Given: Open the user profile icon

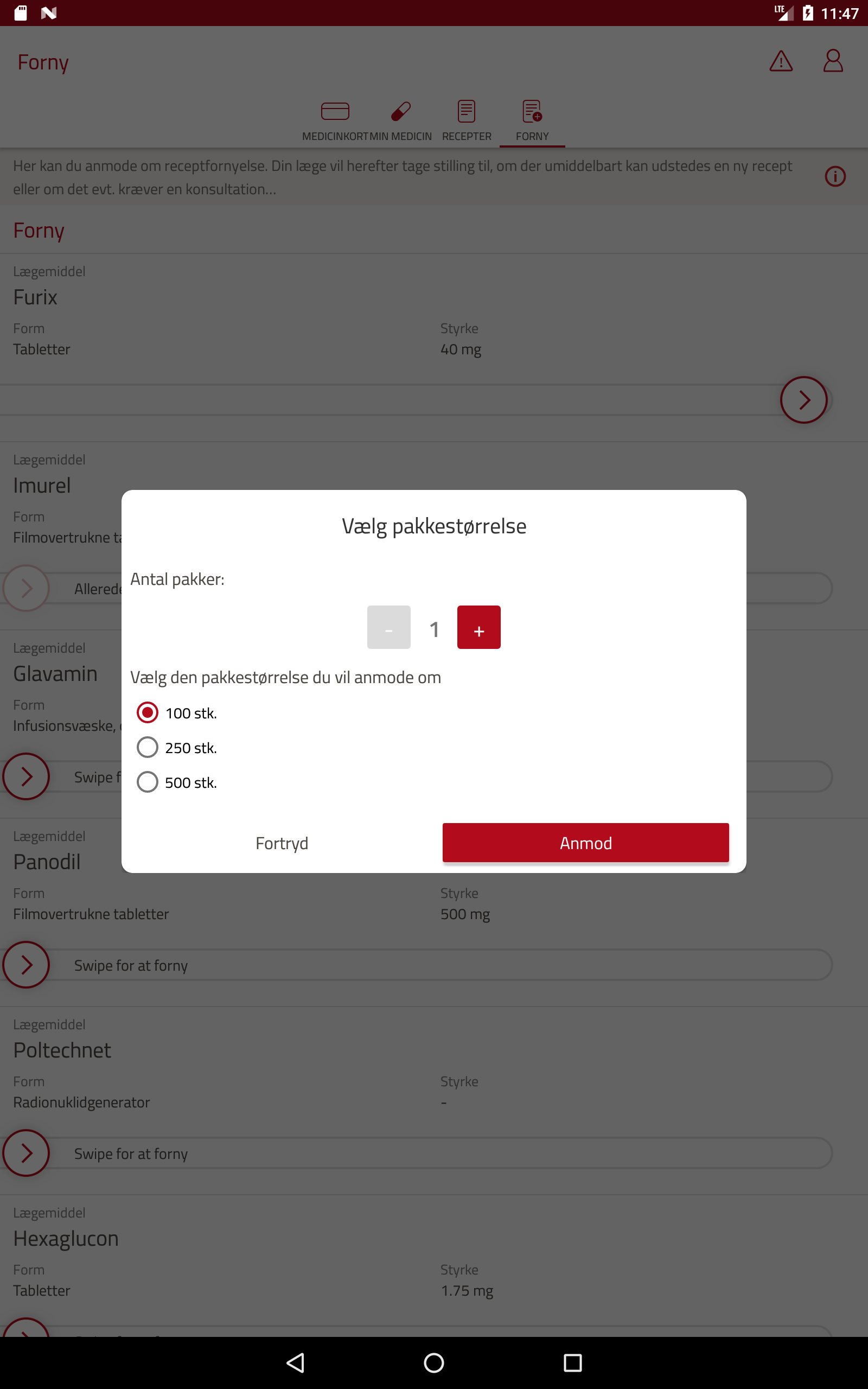Looking at the screenshot, I should [x=832, y=61].
